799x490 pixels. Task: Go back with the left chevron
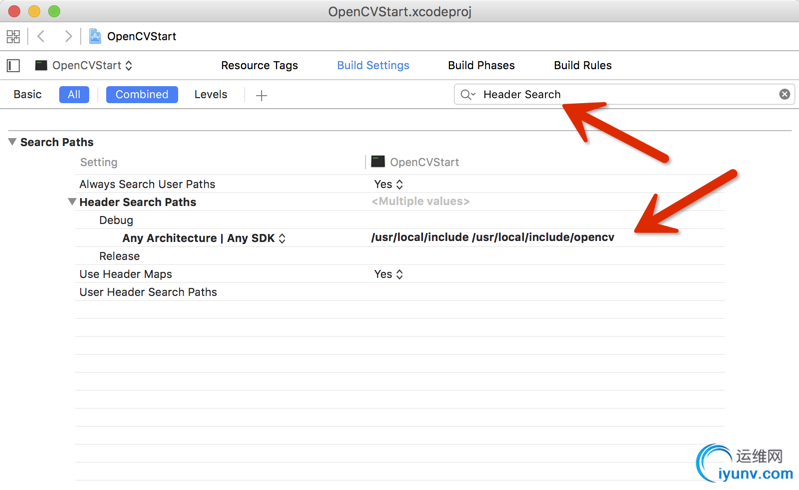(x=41, y=36)
